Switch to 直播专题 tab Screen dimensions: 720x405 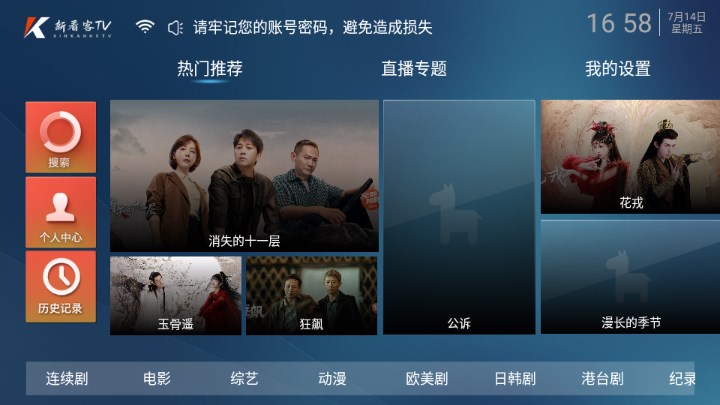[414, 69]
